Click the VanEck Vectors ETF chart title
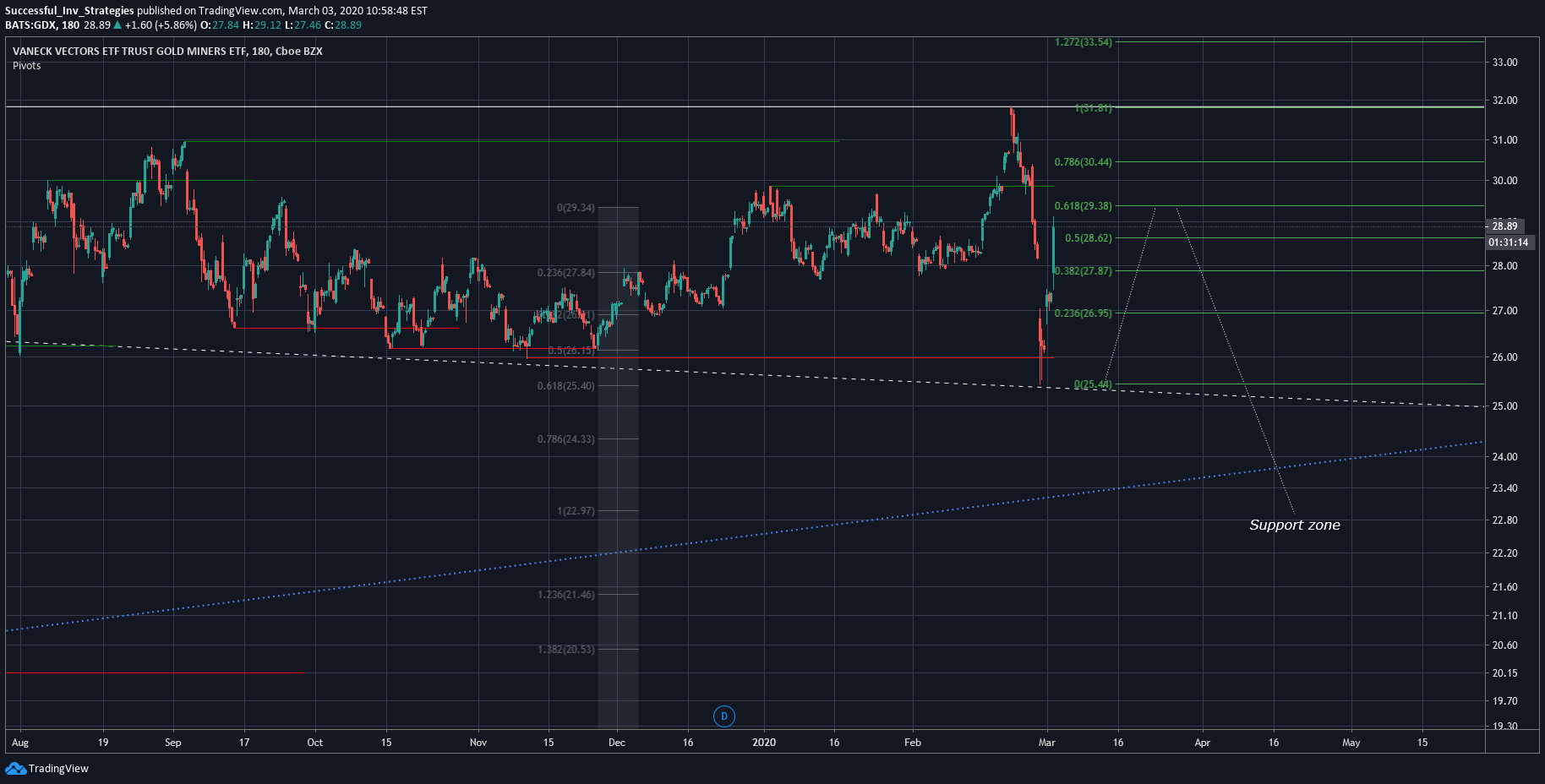The height and width of the screenshot is (784, 1545). tap(167, 51)
